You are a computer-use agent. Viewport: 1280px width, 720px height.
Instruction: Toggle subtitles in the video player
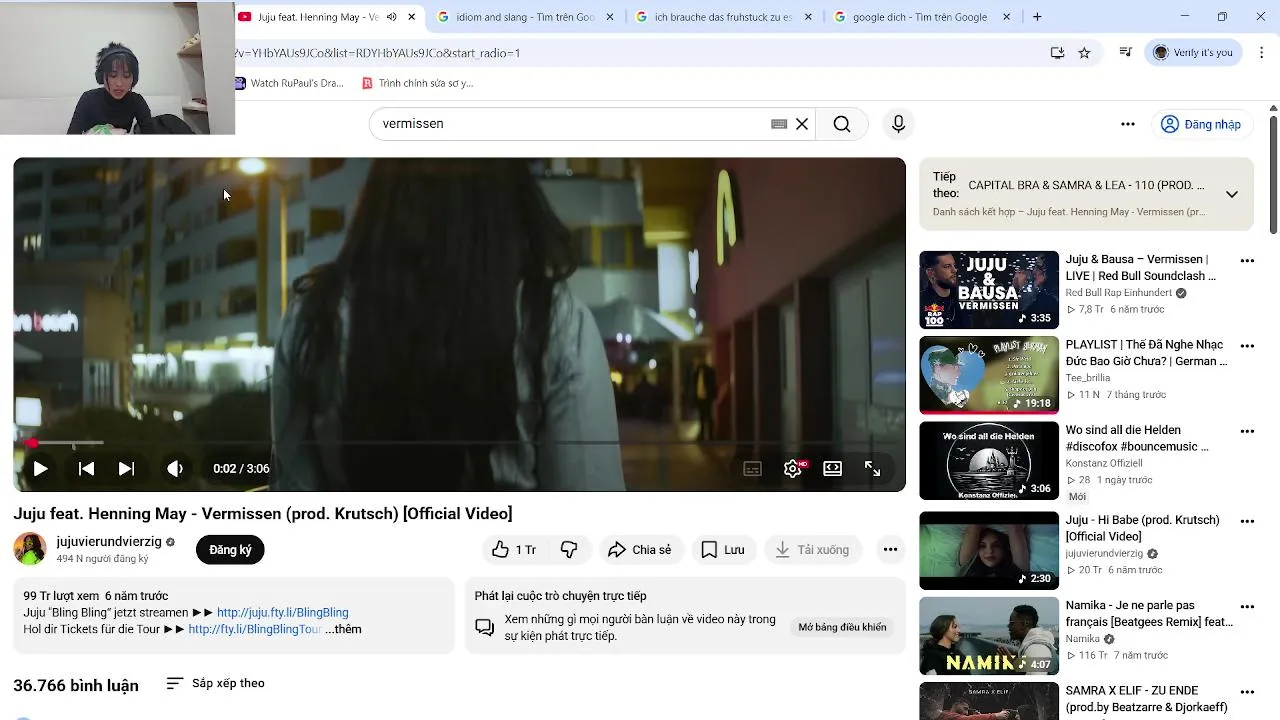753,468
